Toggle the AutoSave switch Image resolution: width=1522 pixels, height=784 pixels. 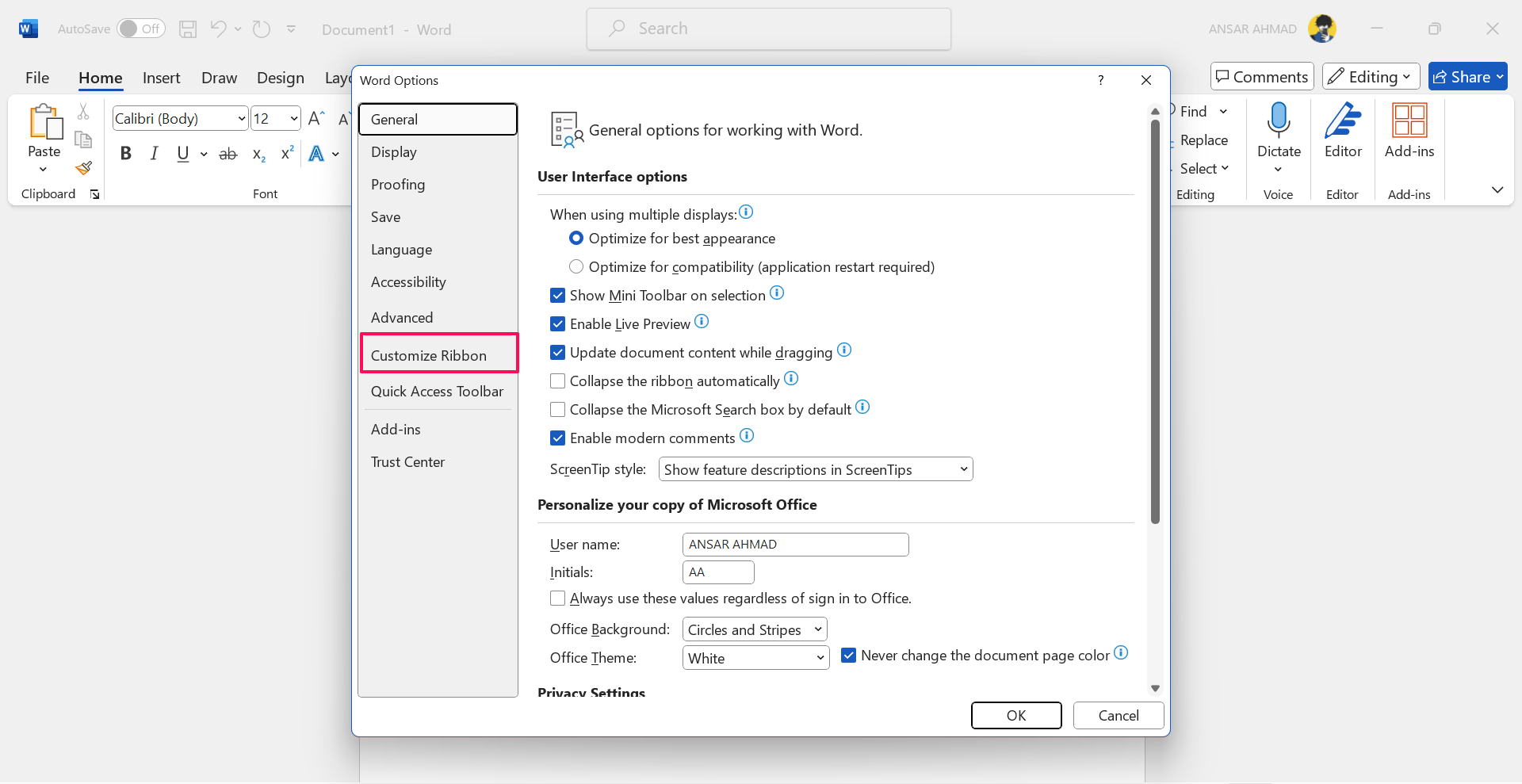pyautogui.click(x=141, y=29)
